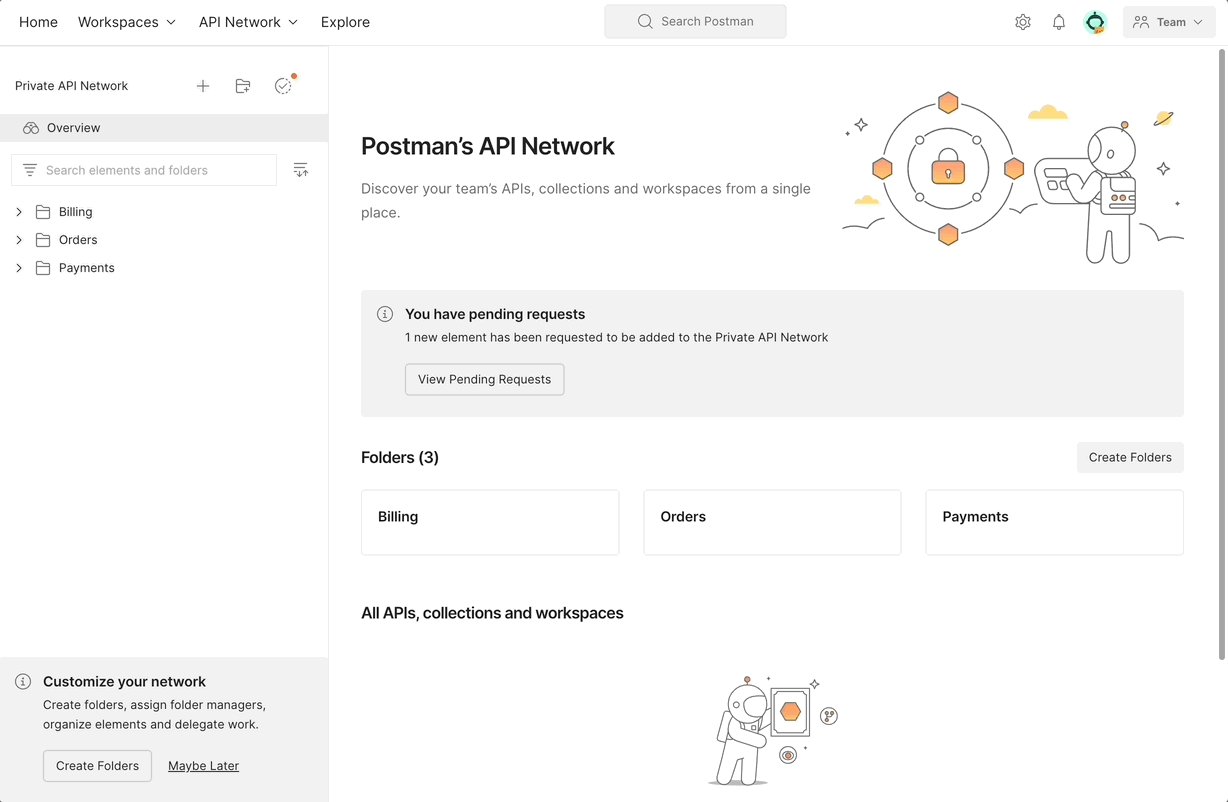Open the pending requests check icon
The width and height of the screenshot is (1228, 802).
pos(283,86)
